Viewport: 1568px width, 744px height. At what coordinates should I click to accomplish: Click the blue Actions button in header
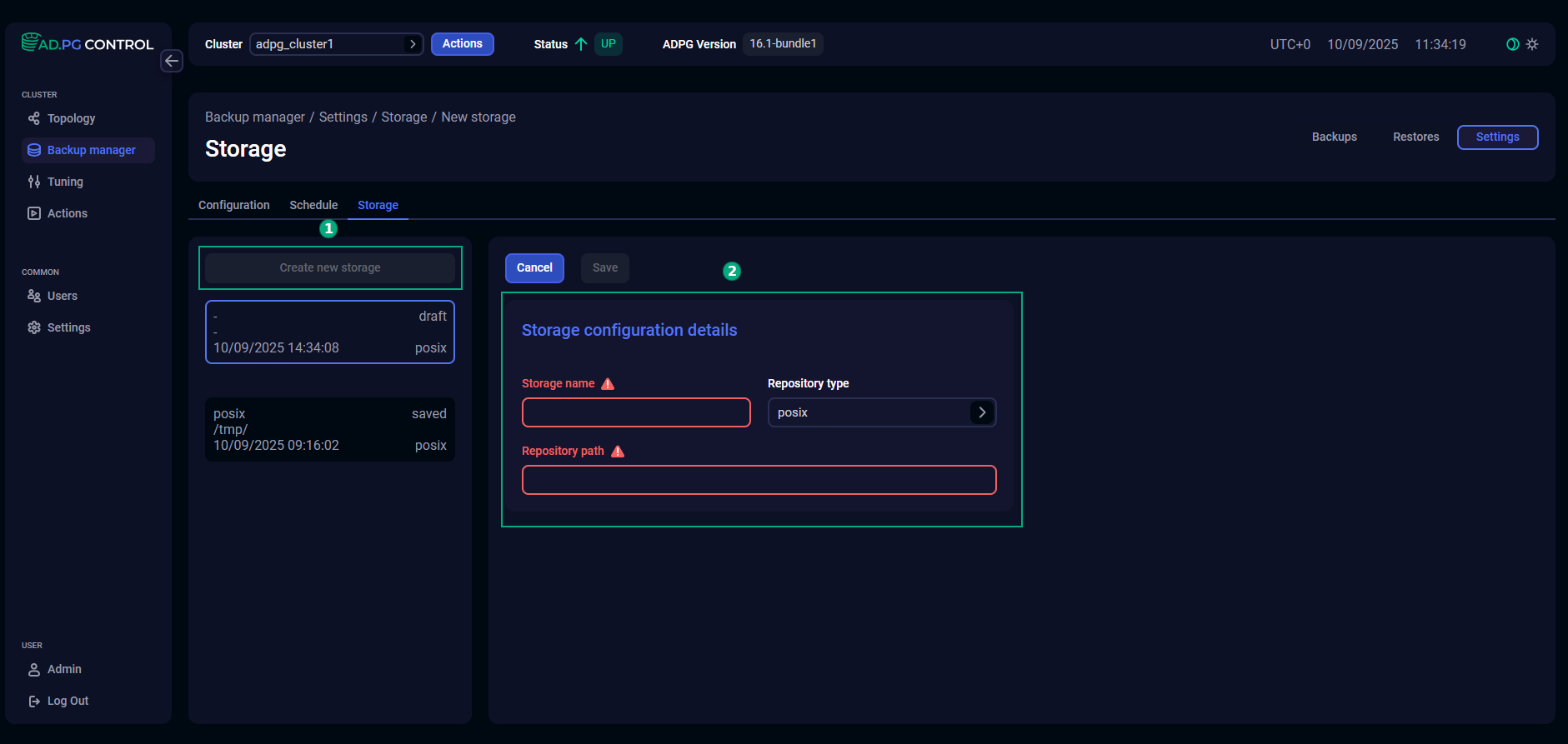coord(462,44)
